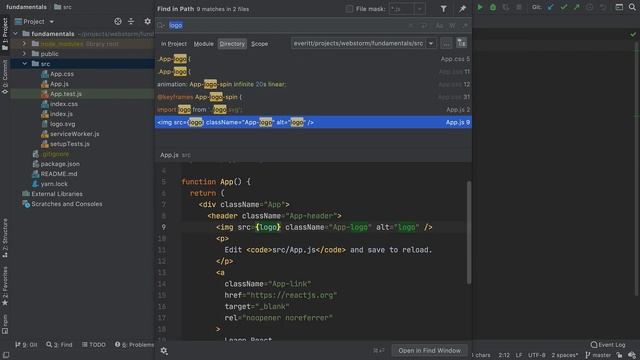Image resolution: width=640 pixels, height=360 pixels.
Task: Select the import logo result in App.js 2
Action: [x=313, y=109]
